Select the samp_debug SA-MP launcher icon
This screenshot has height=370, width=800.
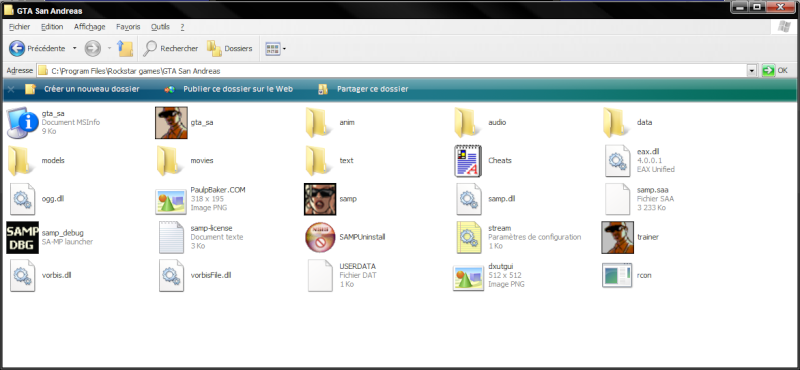[x=22, y=237]
